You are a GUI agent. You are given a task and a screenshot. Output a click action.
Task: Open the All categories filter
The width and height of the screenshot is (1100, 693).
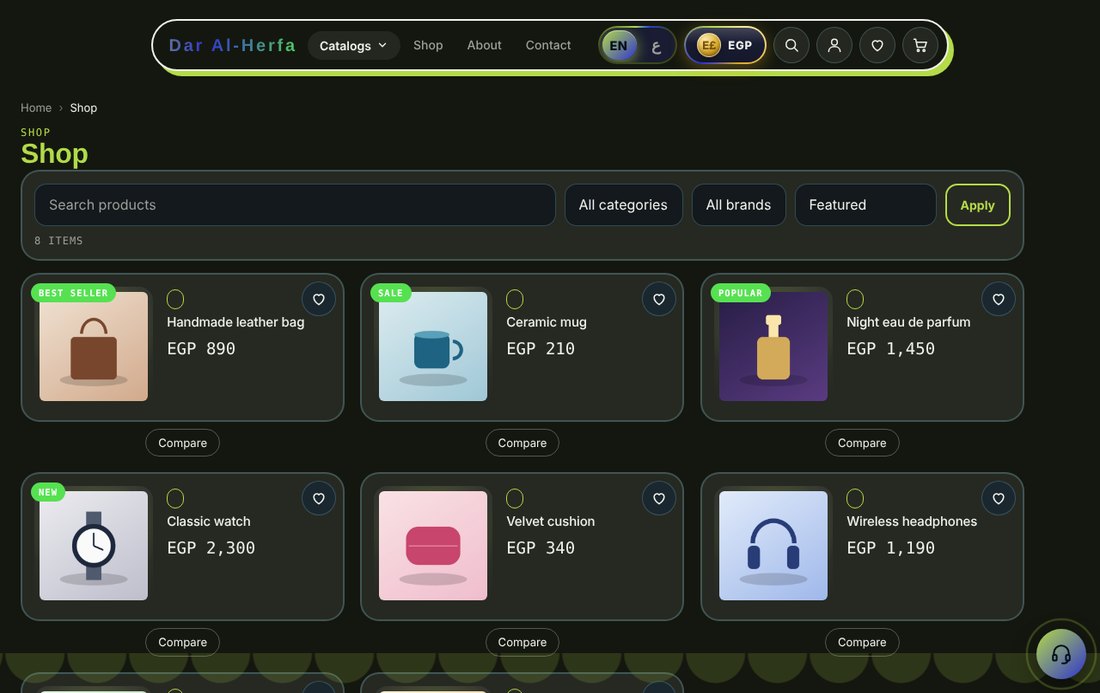623,205
